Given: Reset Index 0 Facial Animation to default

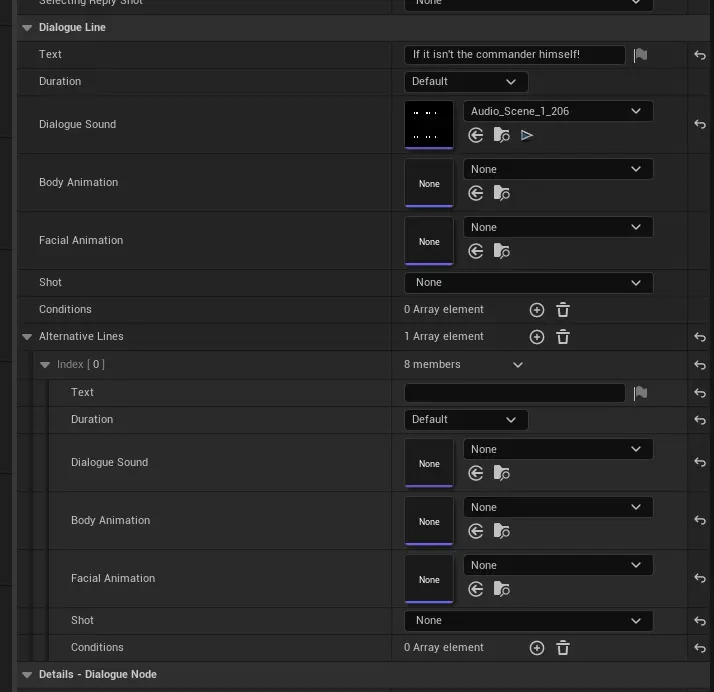Looking at the screenshot, I should click(700, 578).
